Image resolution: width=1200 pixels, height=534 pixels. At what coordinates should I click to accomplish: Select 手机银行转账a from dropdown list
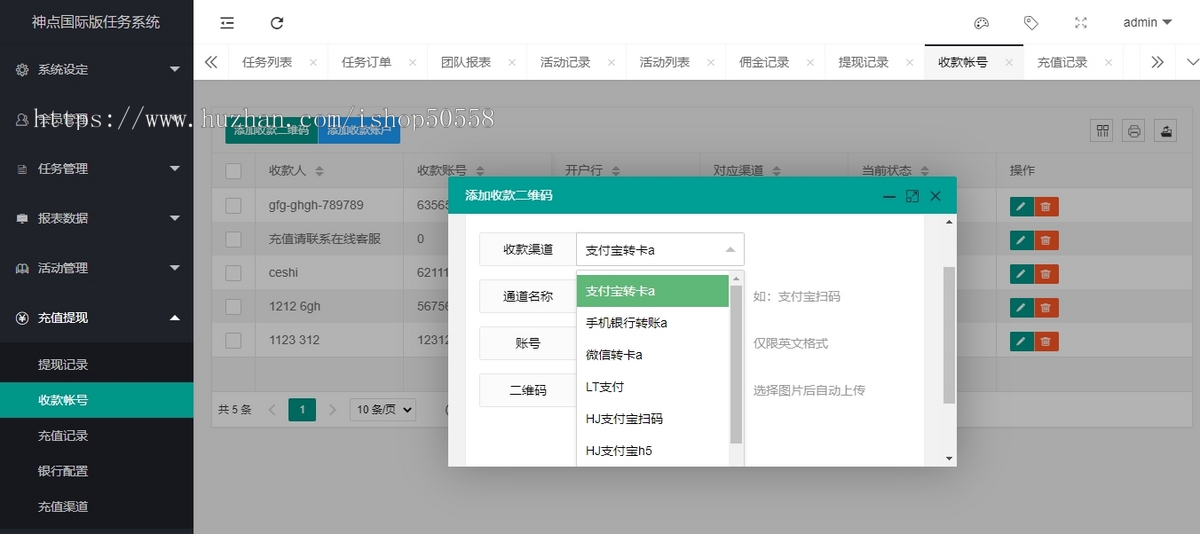click(x=653, y=323)
